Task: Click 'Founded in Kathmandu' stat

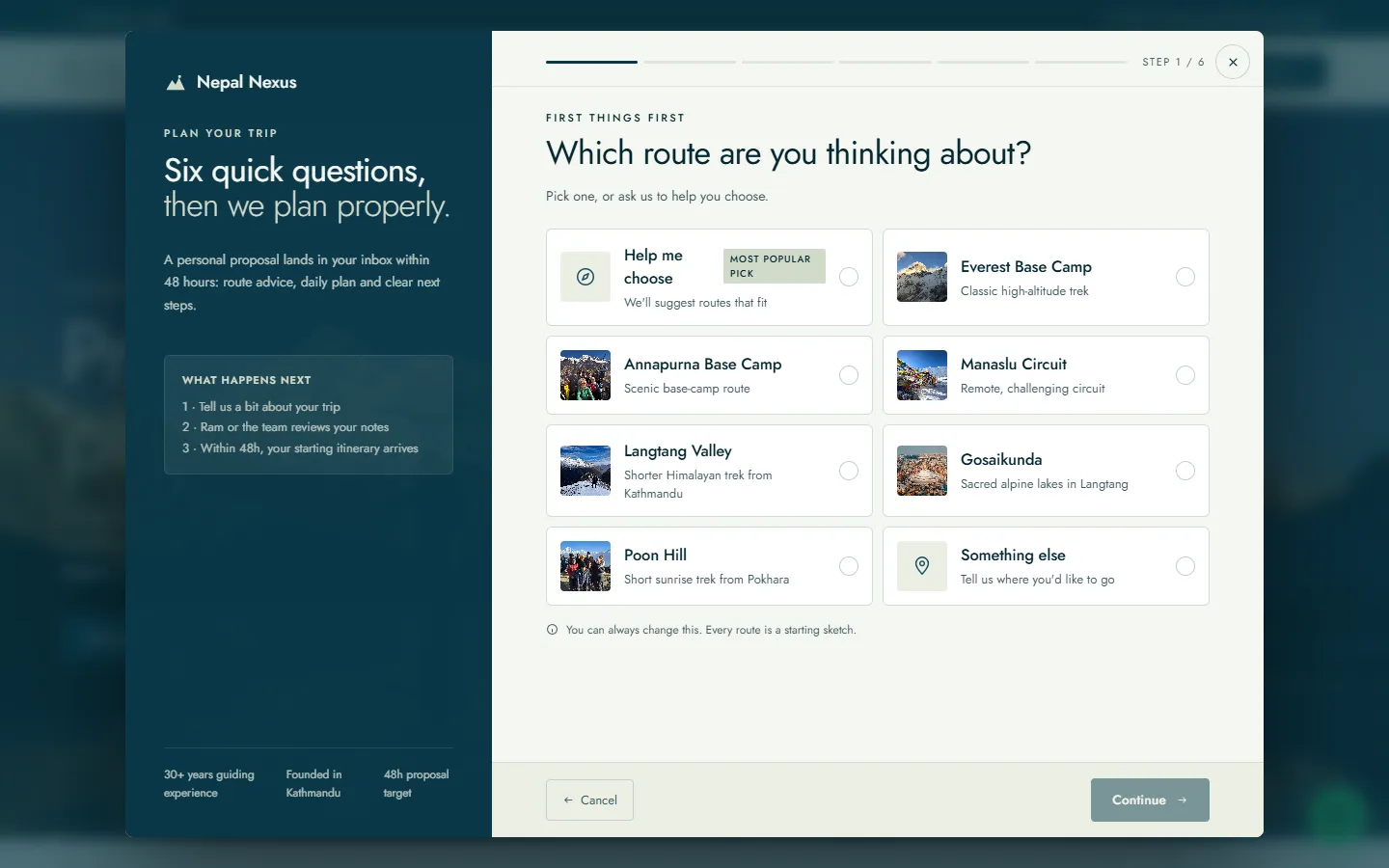Action: (x=313, y=783)
